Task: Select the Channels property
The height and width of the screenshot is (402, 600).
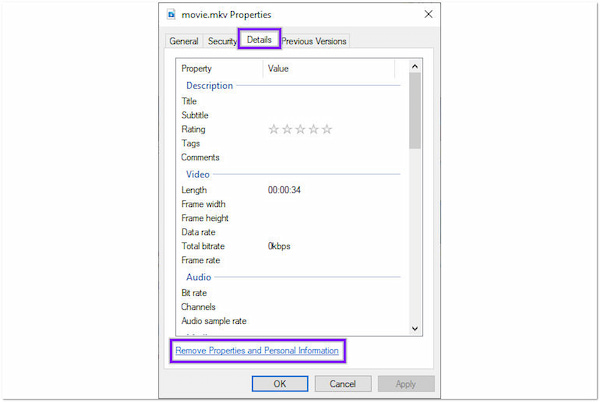Action: (x=198, y=307)
